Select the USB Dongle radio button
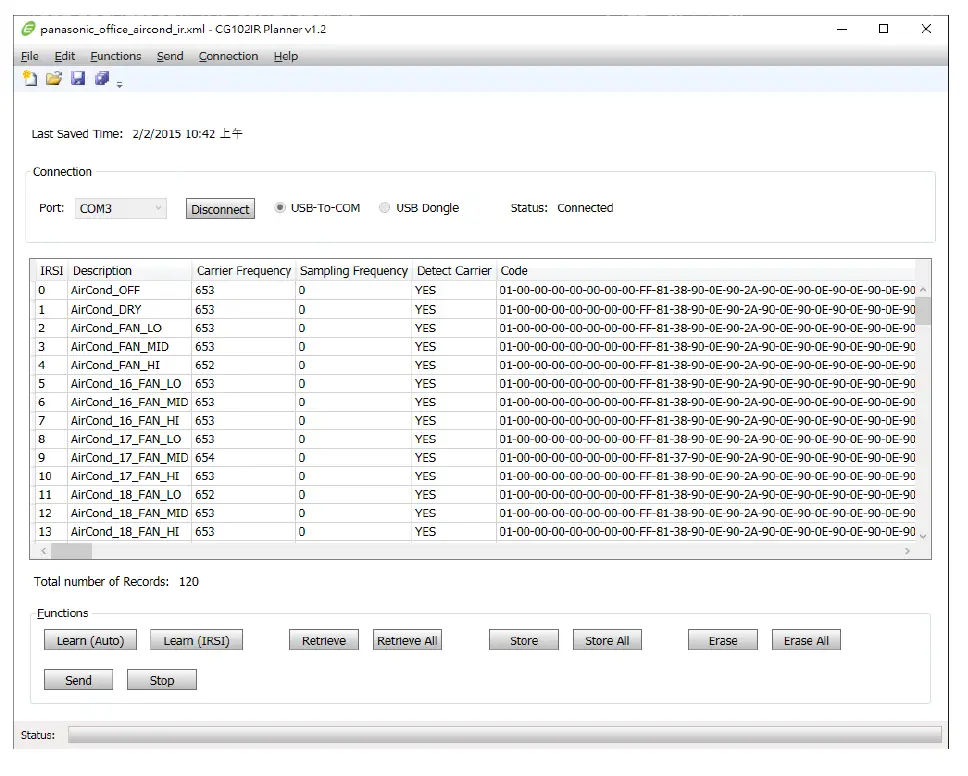The width and height of the screenshot is (968, 776). coord(385,208)
